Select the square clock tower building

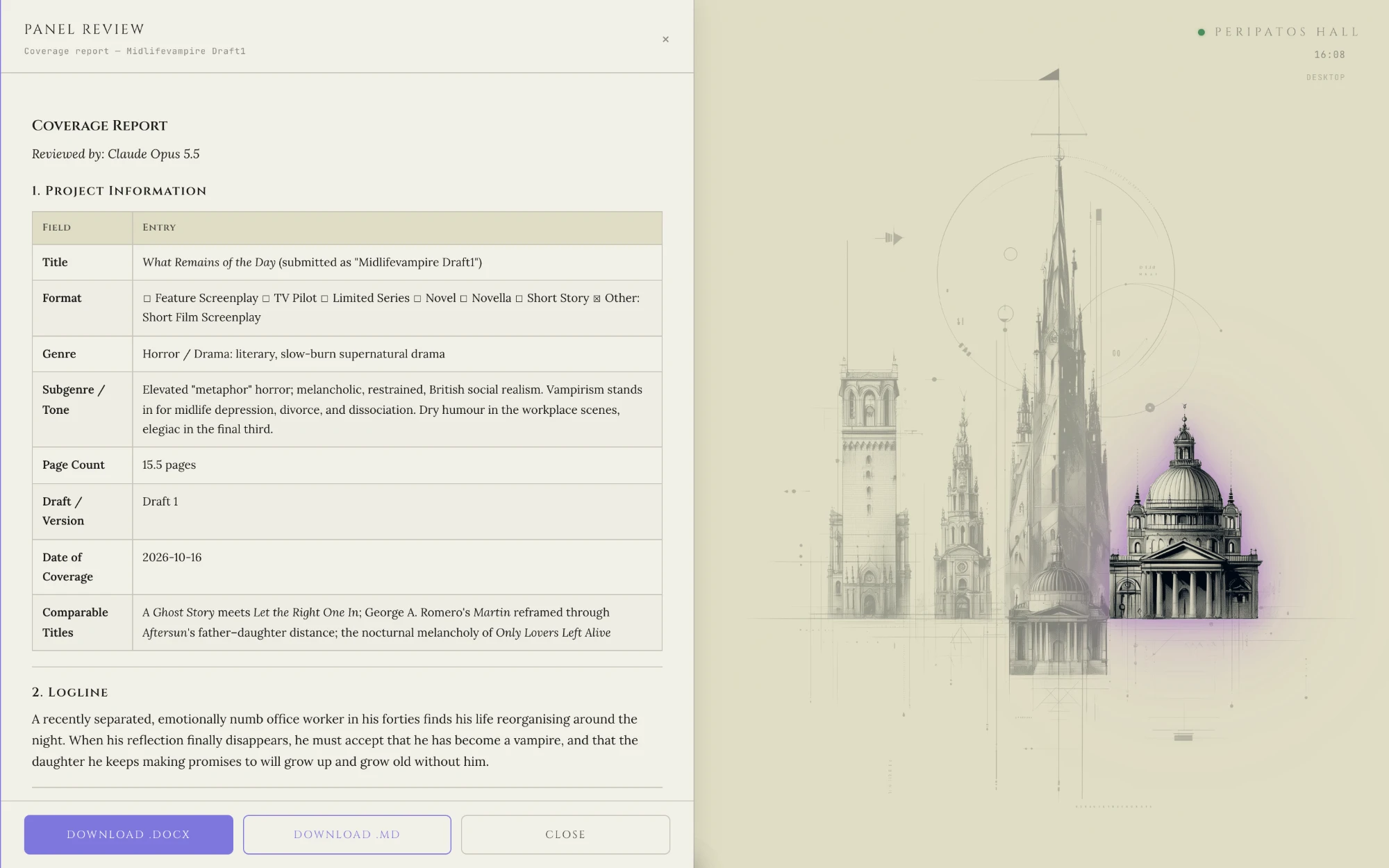click(868, 486)
